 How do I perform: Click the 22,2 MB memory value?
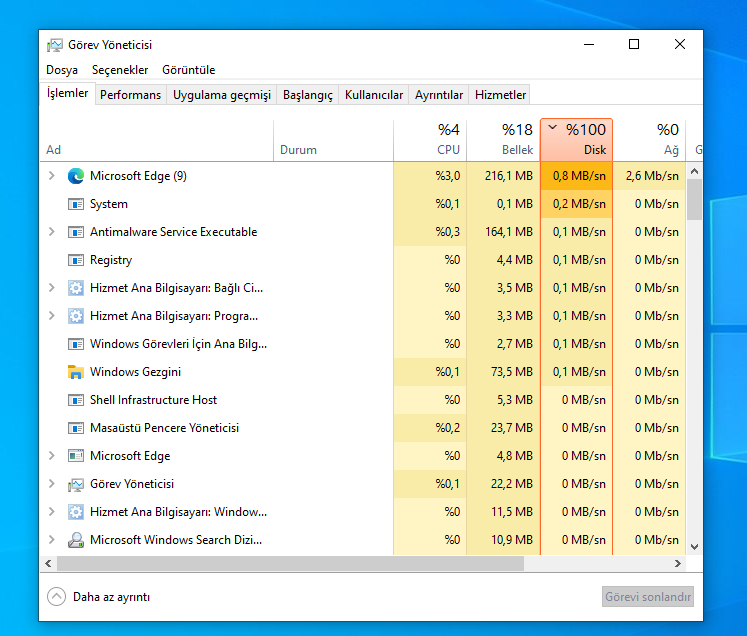tap(512, 484)
